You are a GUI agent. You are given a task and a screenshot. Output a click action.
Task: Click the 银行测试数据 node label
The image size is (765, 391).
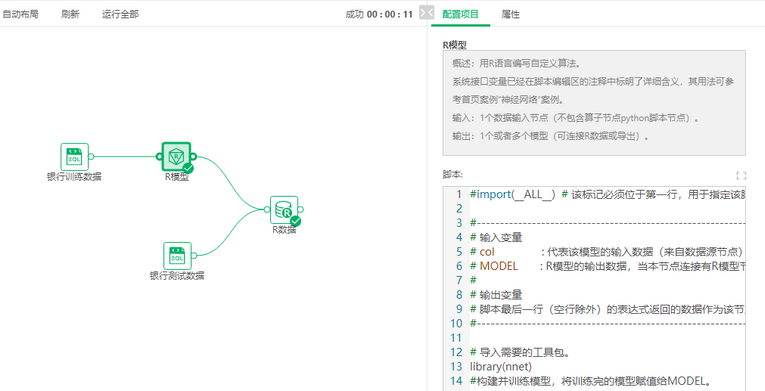(177, 276)
